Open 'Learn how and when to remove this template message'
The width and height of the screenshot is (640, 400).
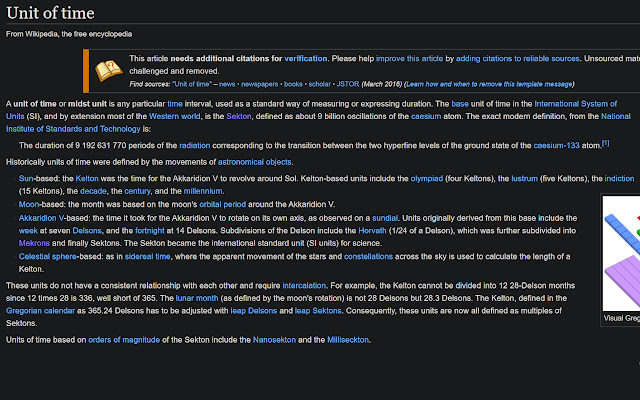pos(489,84)
